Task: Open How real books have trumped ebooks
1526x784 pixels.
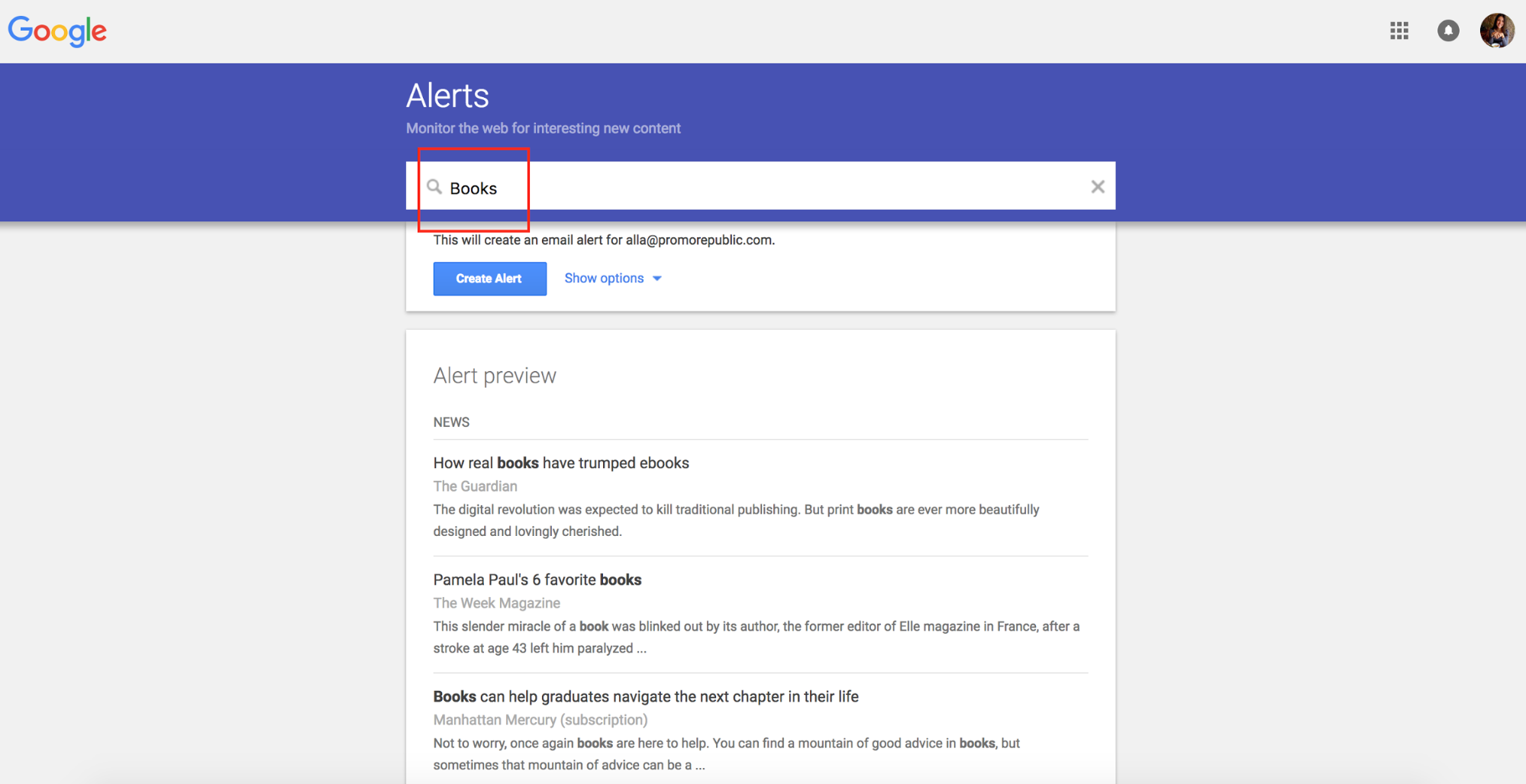Action: pos(561,463)
